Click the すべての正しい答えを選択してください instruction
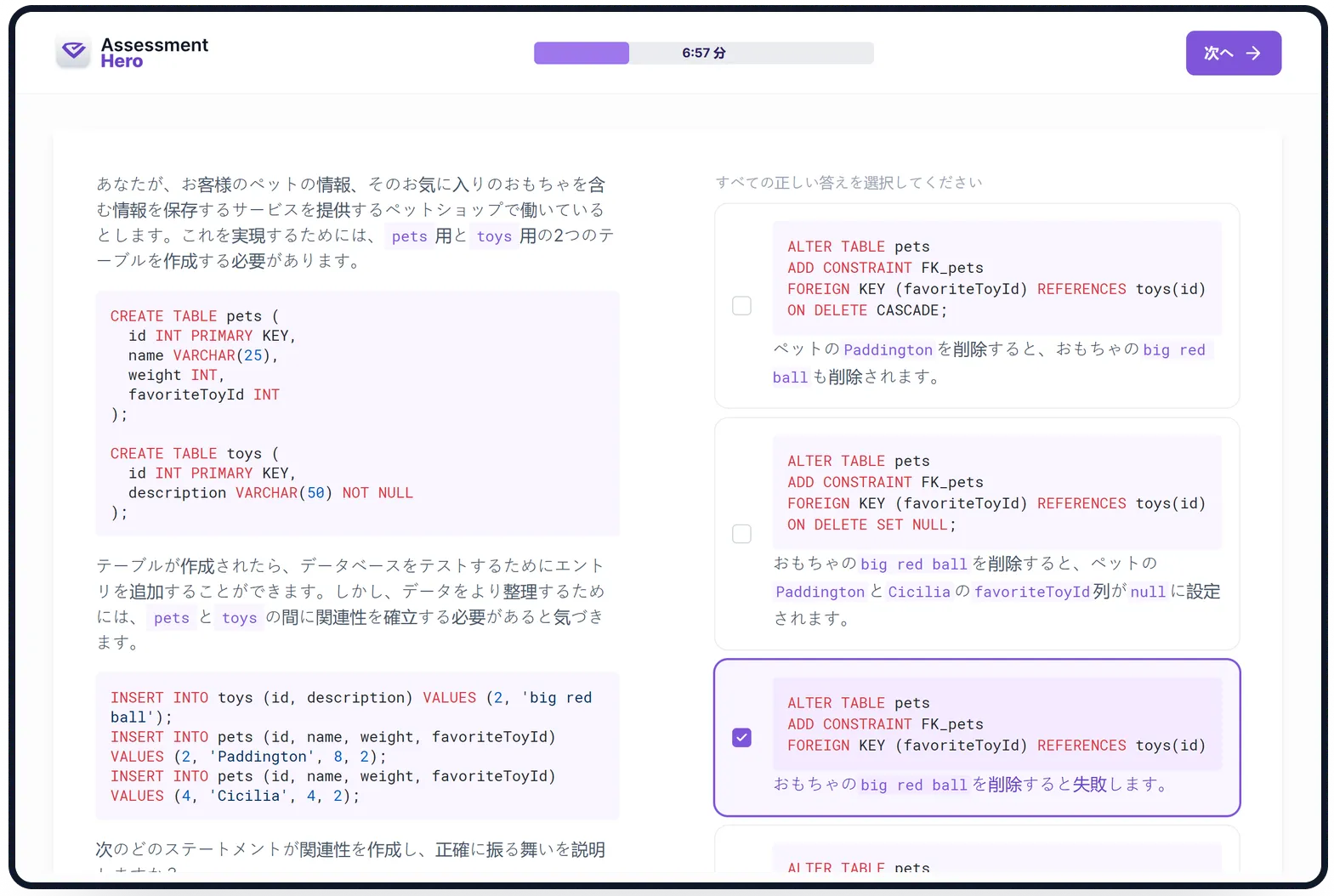The width and height of the screenshot is (1334, 896). (x=849, y=183)
